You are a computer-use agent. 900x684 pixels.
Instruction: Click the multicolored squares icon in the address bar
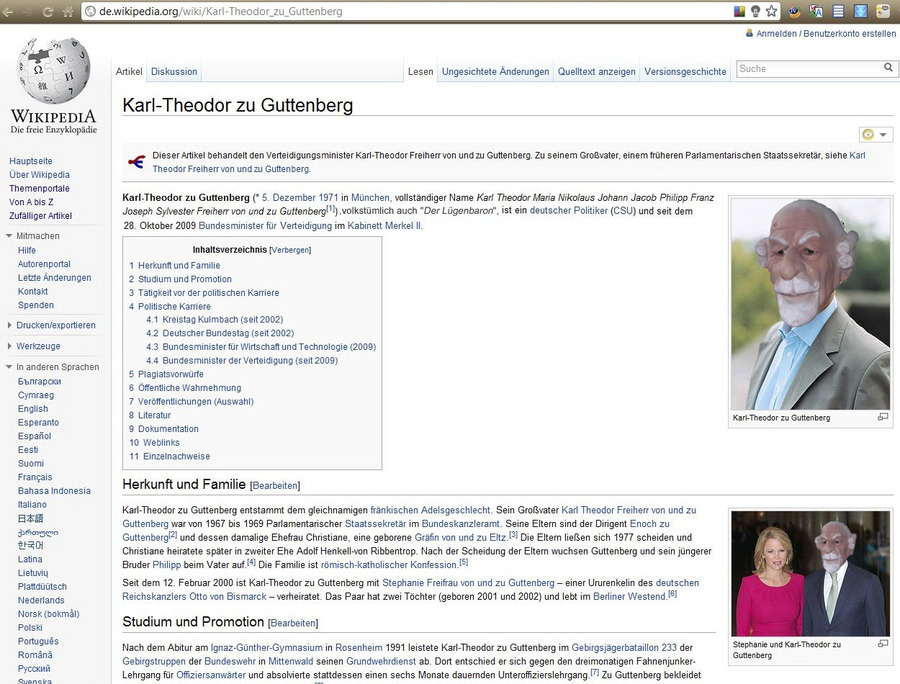pos(739,11)
